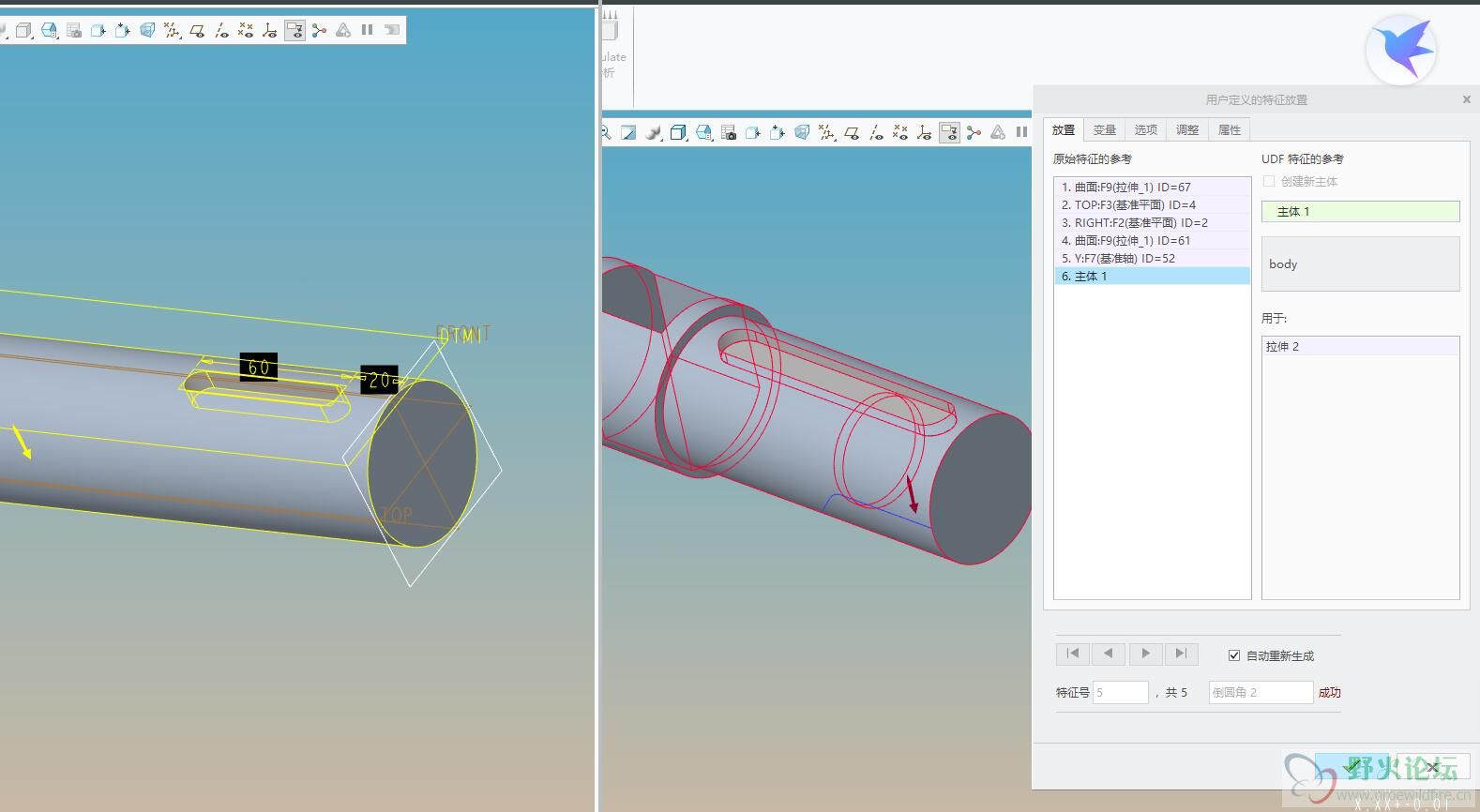This screenshot has width=1480, height=812.
Task: Toggle point display in left viewport toolbar
Action: [246, 30]
